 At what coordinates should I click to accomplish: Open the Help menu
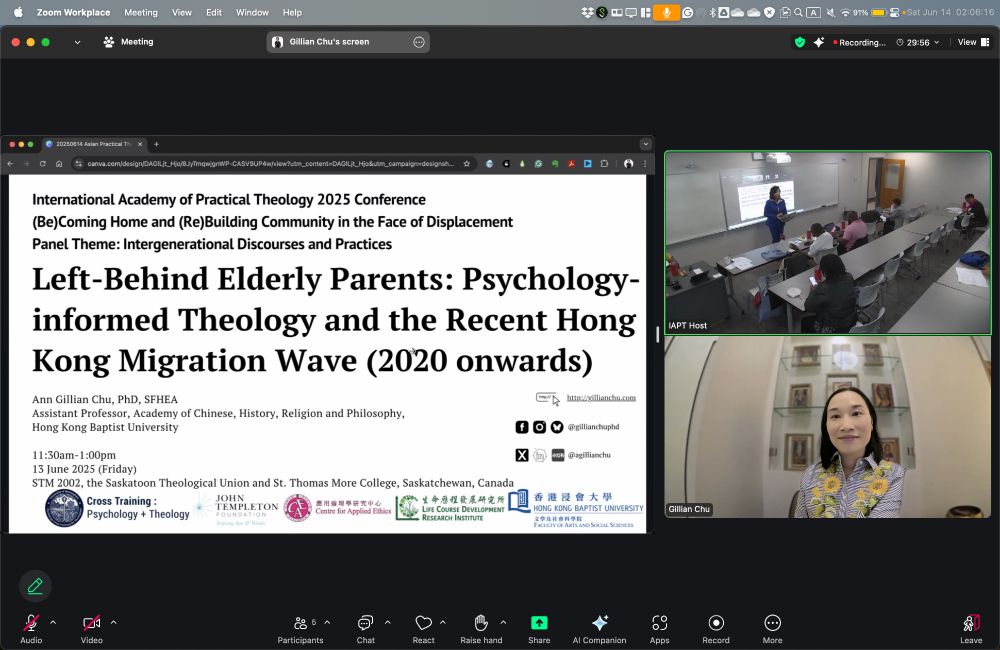click(x=292, y=12)
